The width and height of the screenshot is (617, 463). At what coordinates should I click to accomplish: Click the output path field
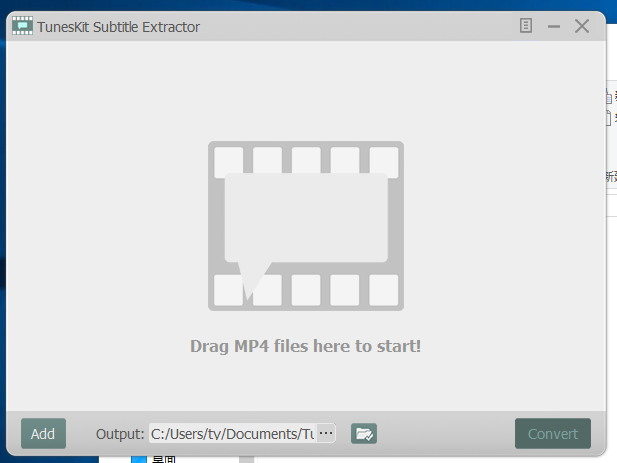click(x=233, y=433)
